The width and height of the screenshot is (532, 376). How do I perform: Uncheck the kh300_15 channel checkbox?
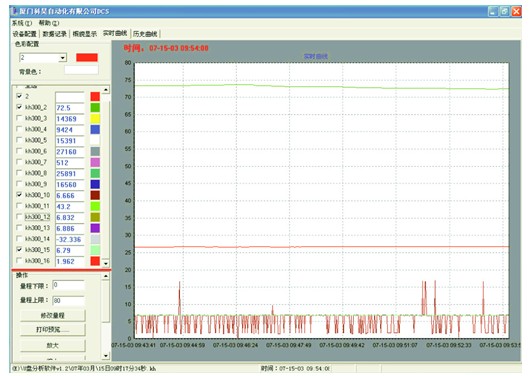tap(19, 249)
